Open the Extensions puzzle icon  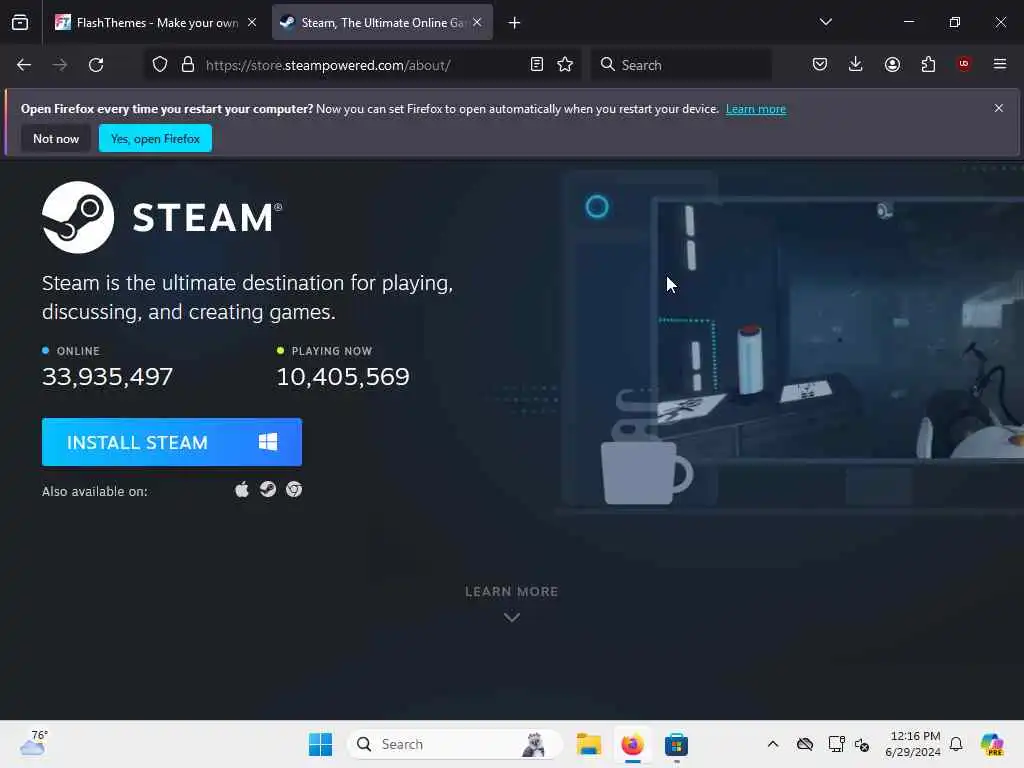click(928, 64)
